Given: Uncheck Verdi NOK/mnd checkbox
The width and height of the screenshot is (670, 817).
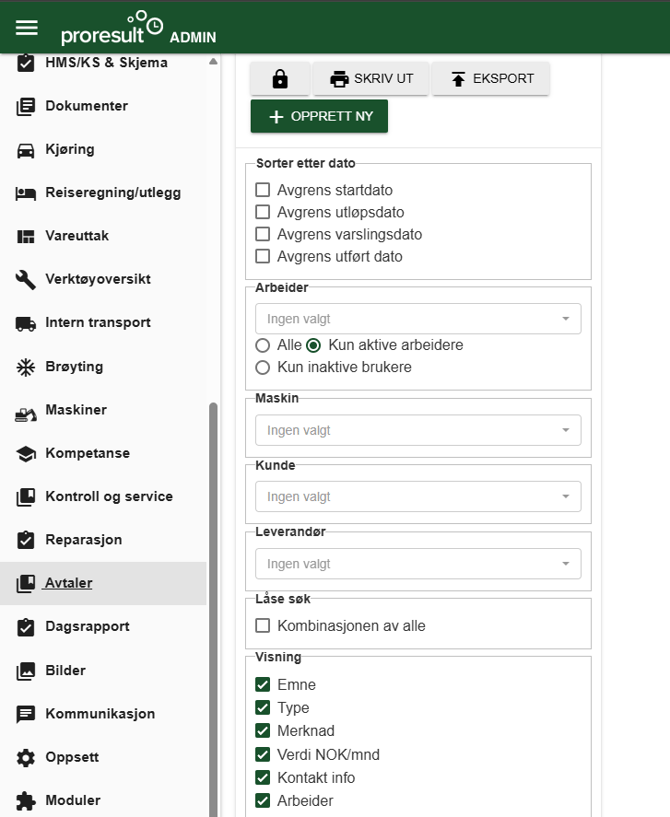Looking at the screenshot, I should pyautogui.click(x=263, y=754).
